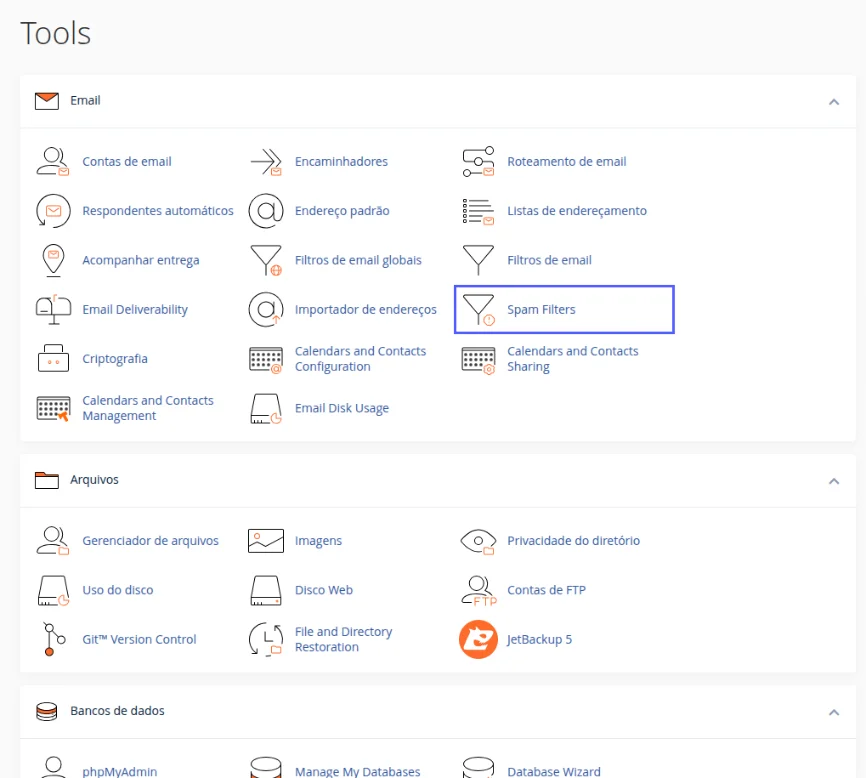This screenshot has height=778, width=866.
Task: Click the Filtros de email funnel icon
Action: [478, 260]
